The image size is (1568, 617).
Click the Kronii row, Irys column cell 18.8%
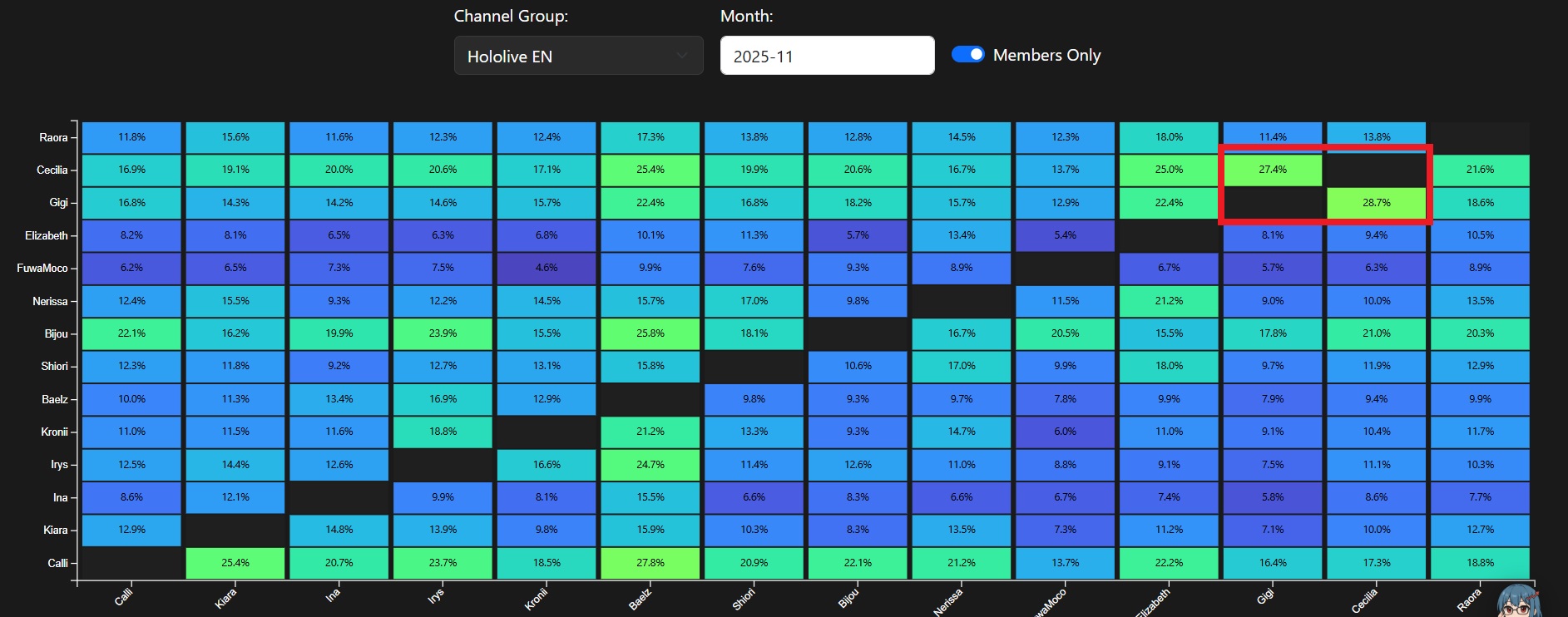coord(443,432)
